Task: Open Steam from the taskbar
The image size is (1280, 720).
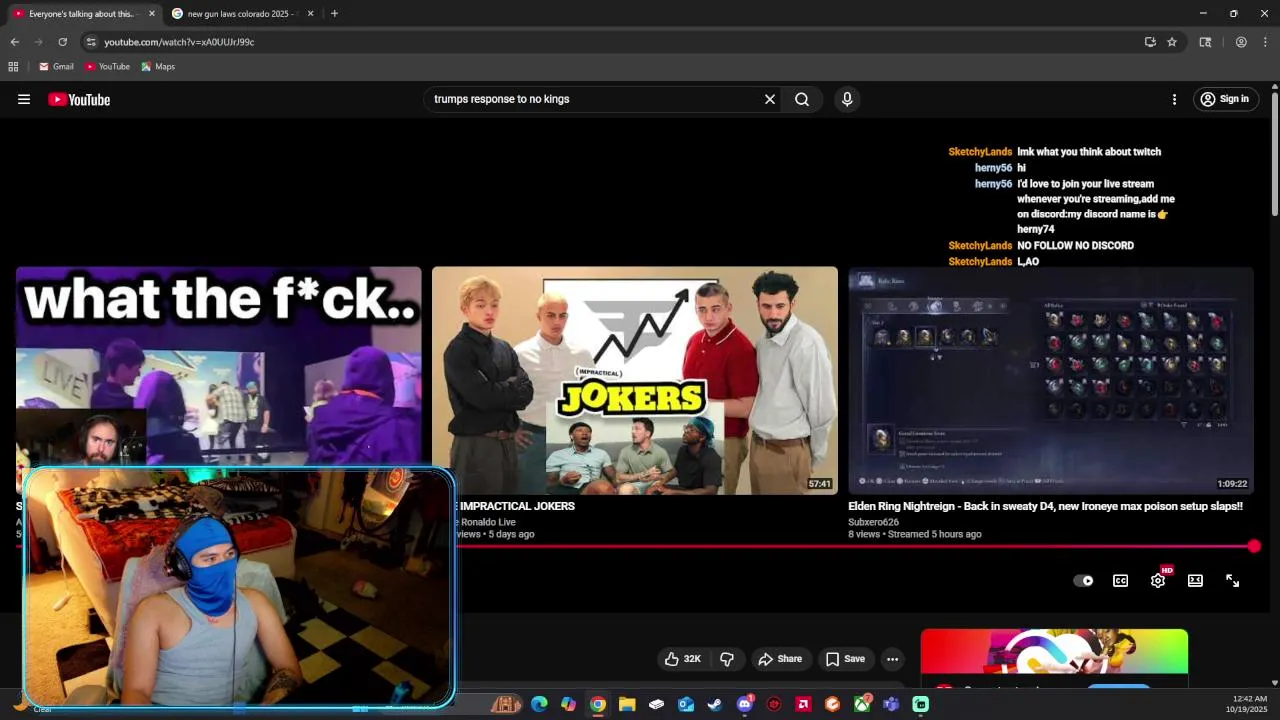Action: pyautogui.click(x=715, y=704)
